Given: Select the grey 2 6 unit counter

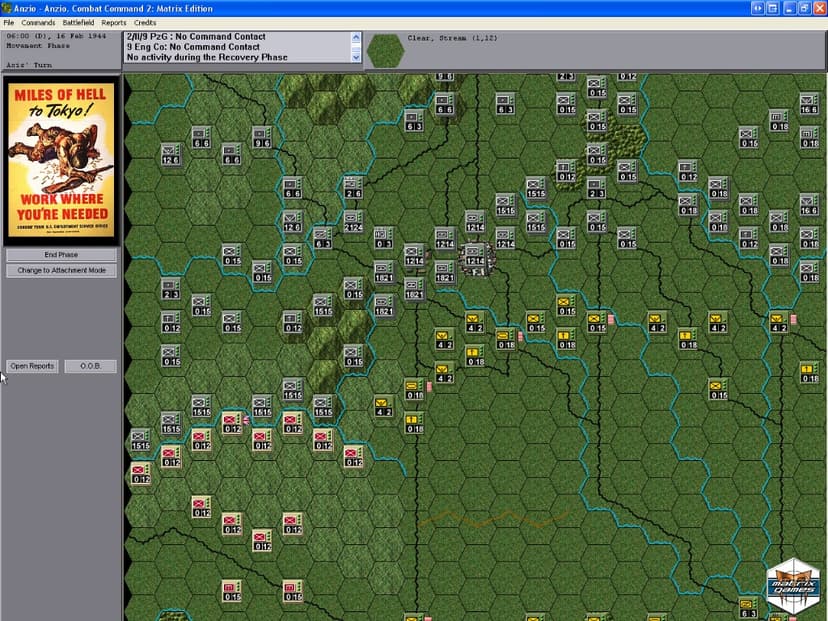Looking at the screenshot, I should point(353,187).
